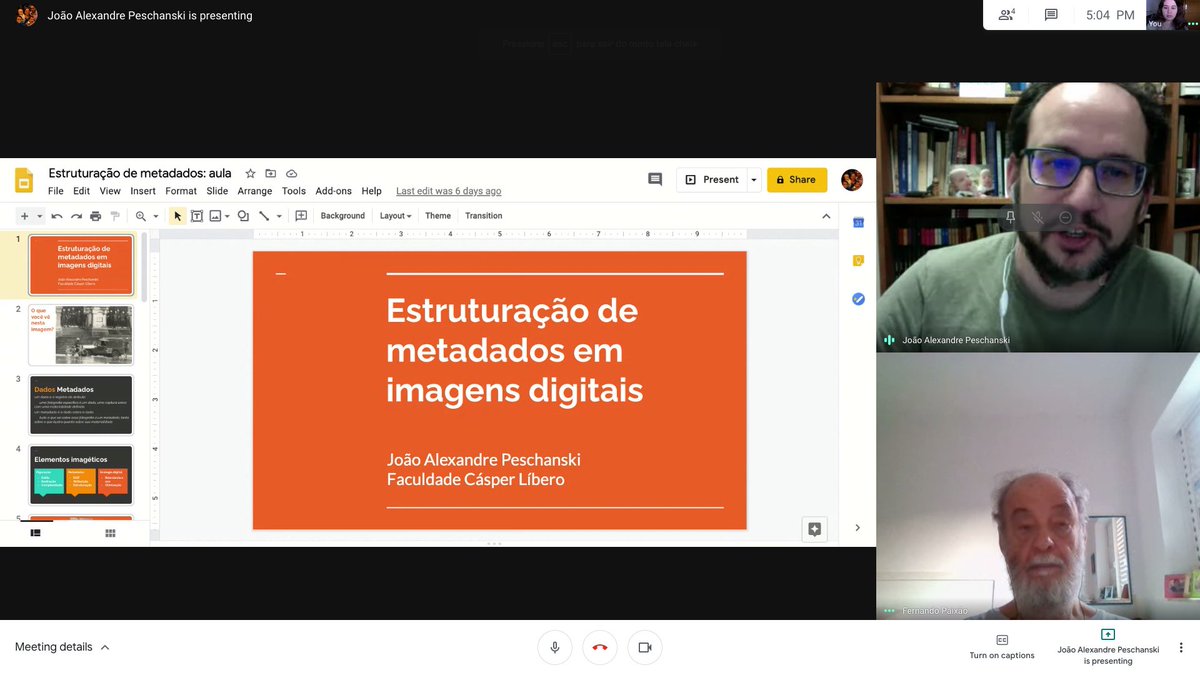
Task: Activate the paint format tool
Action: pos(114,216)
